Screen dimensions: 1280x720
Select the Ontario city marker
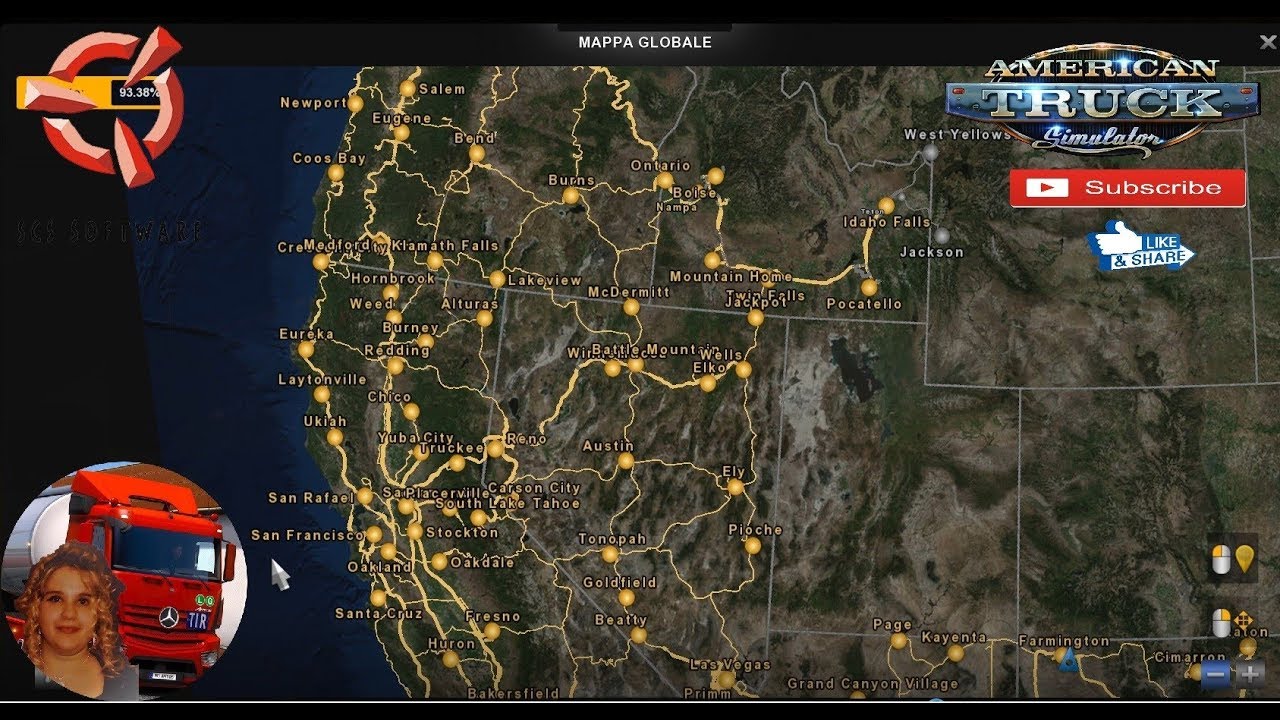pos(664,181)
